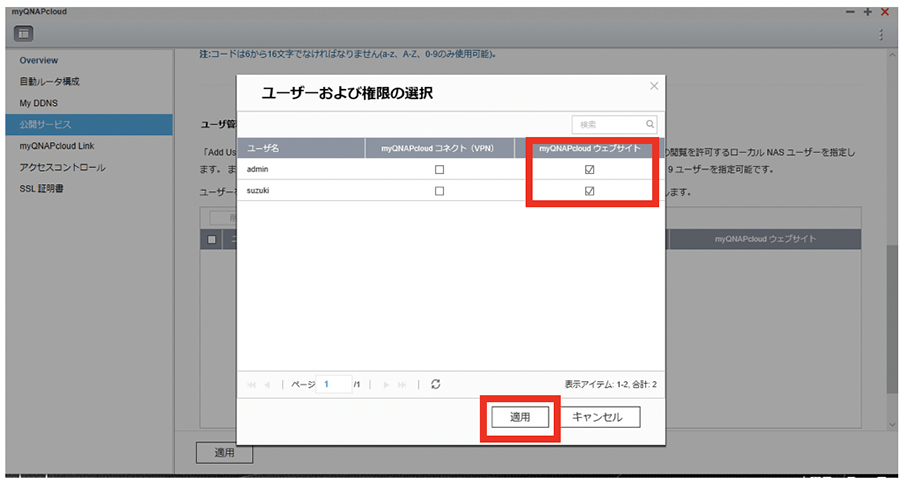
Task: Click the sidebar toggle icon in toolbar
Action: click(x=24, y=34)
